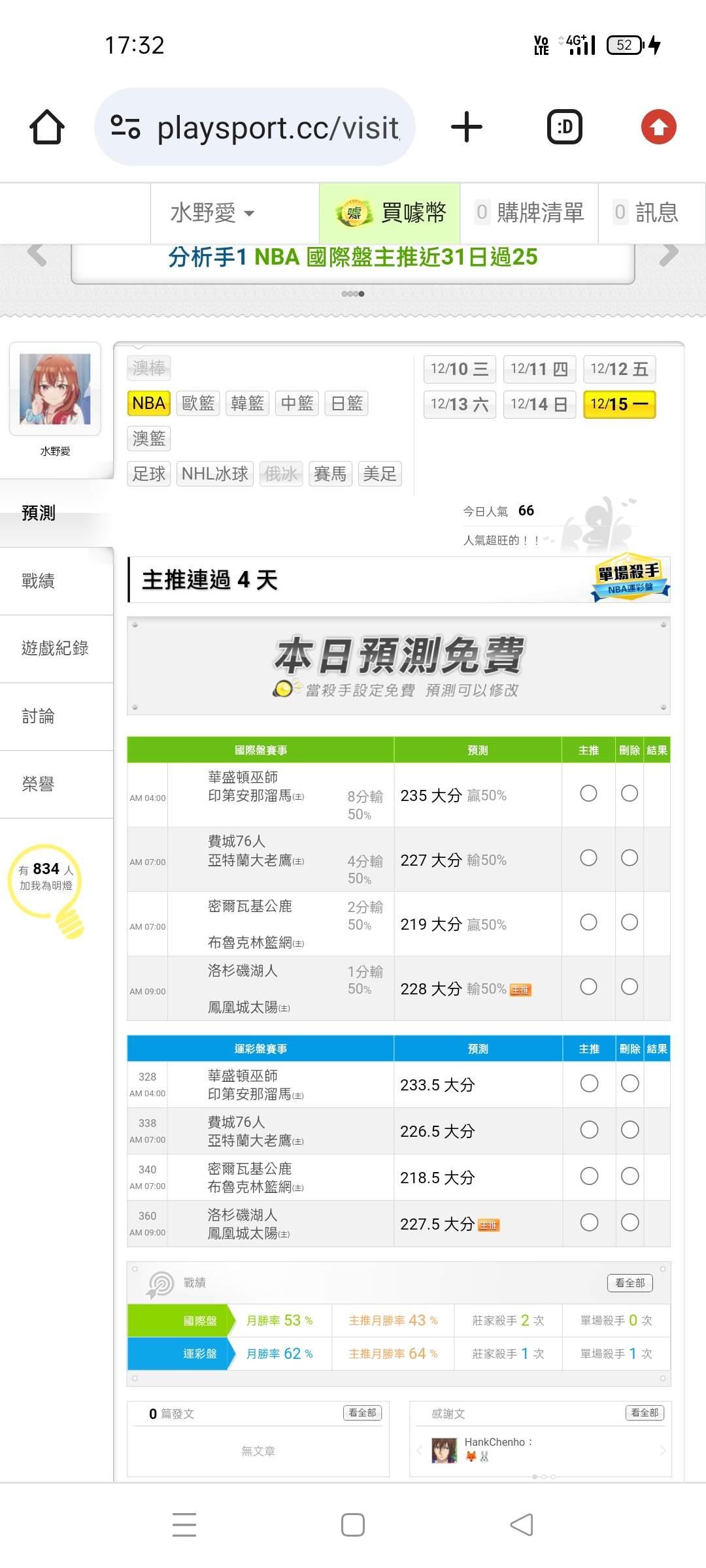Open site settings icon in address bar
Viewport: 706px width, 1568px height.
pyautogui.click(x=126, y=127)
